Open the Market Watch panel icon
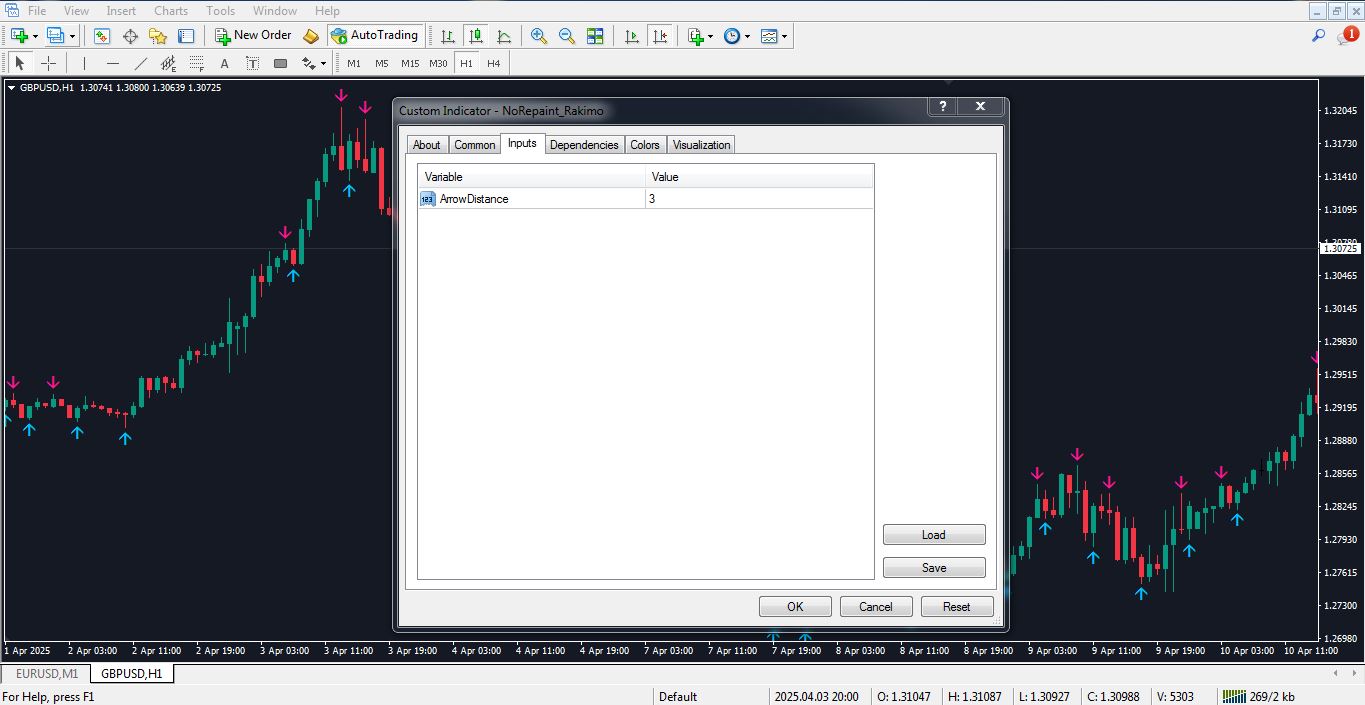 [x=102, y=36]
